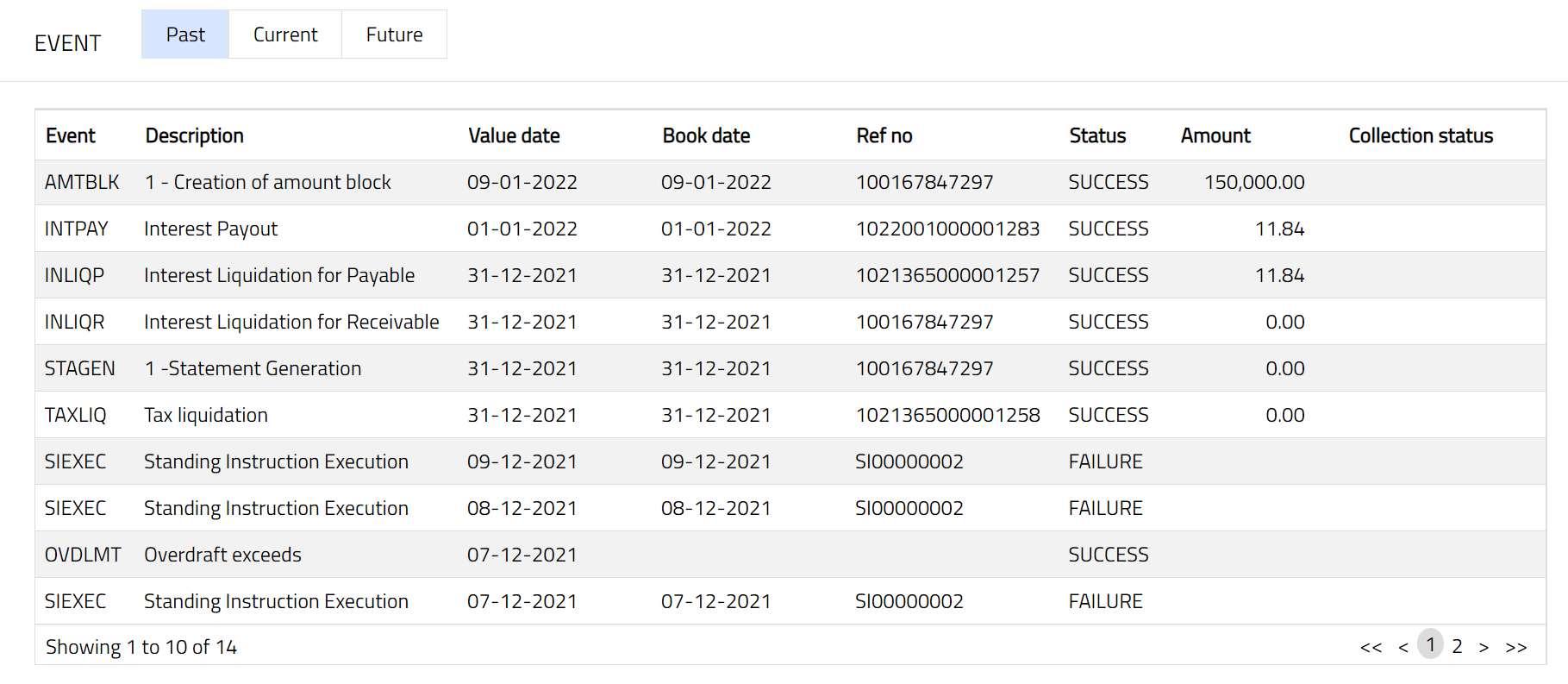Click the Interest Payout description cell

click(211, 229)
